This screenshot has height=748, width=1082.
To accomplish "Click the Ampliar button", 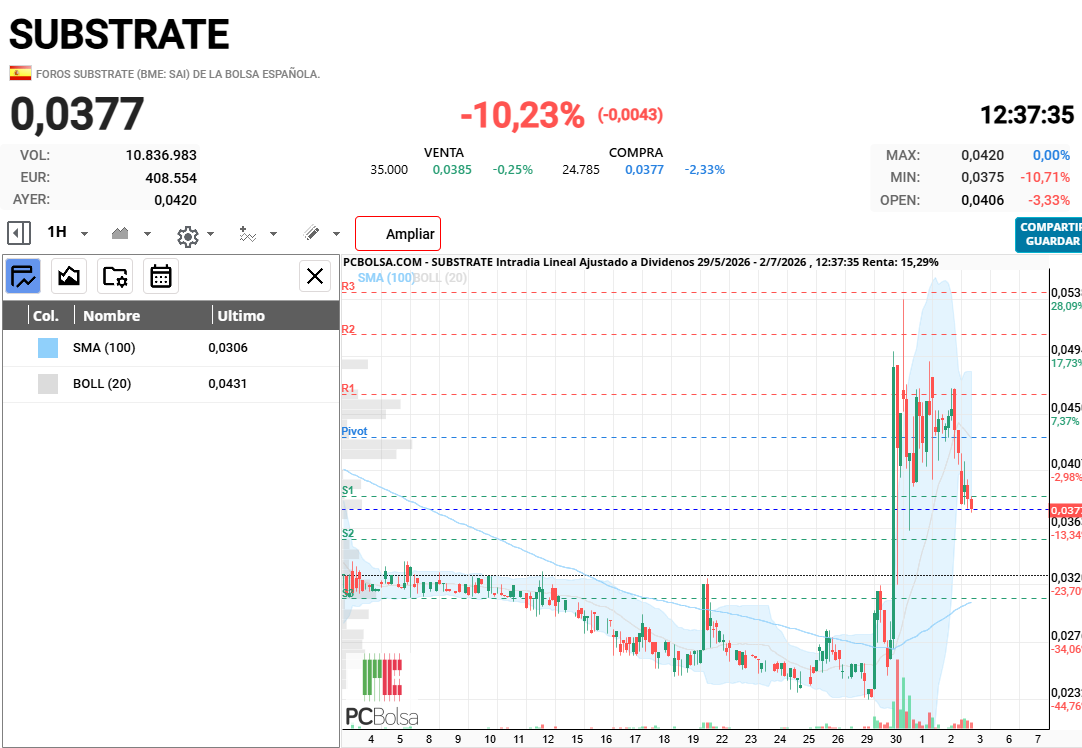I will click(397, 234).
